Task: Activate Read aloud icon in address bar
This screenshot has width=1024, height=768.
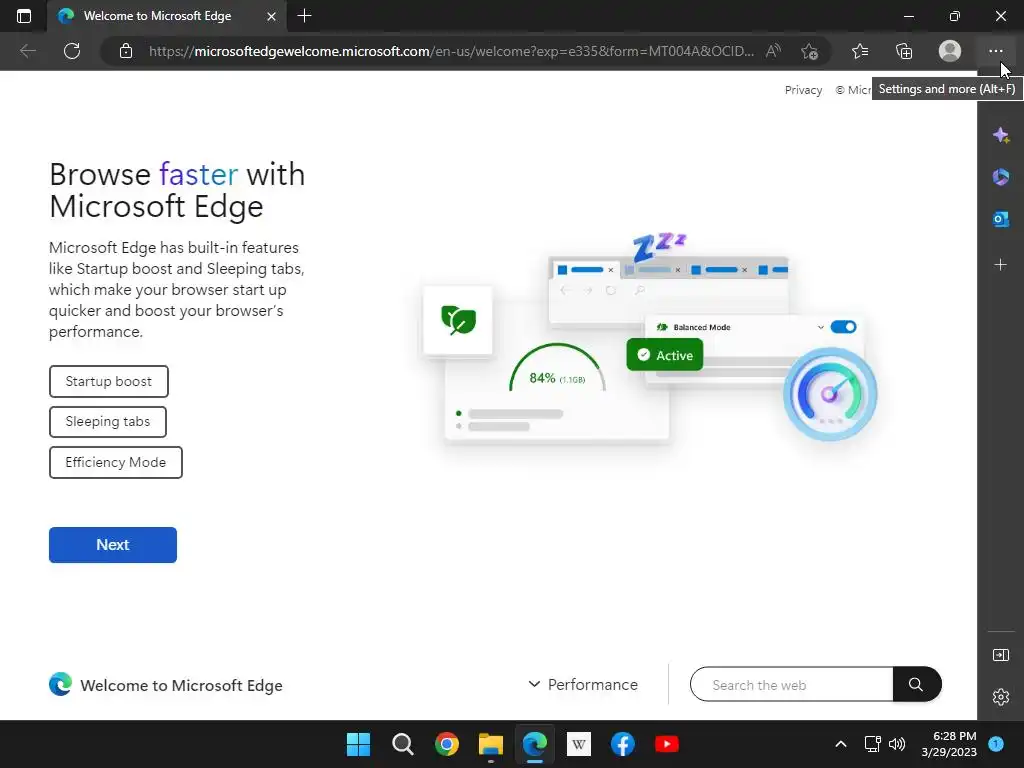Action: click(773, 51)
